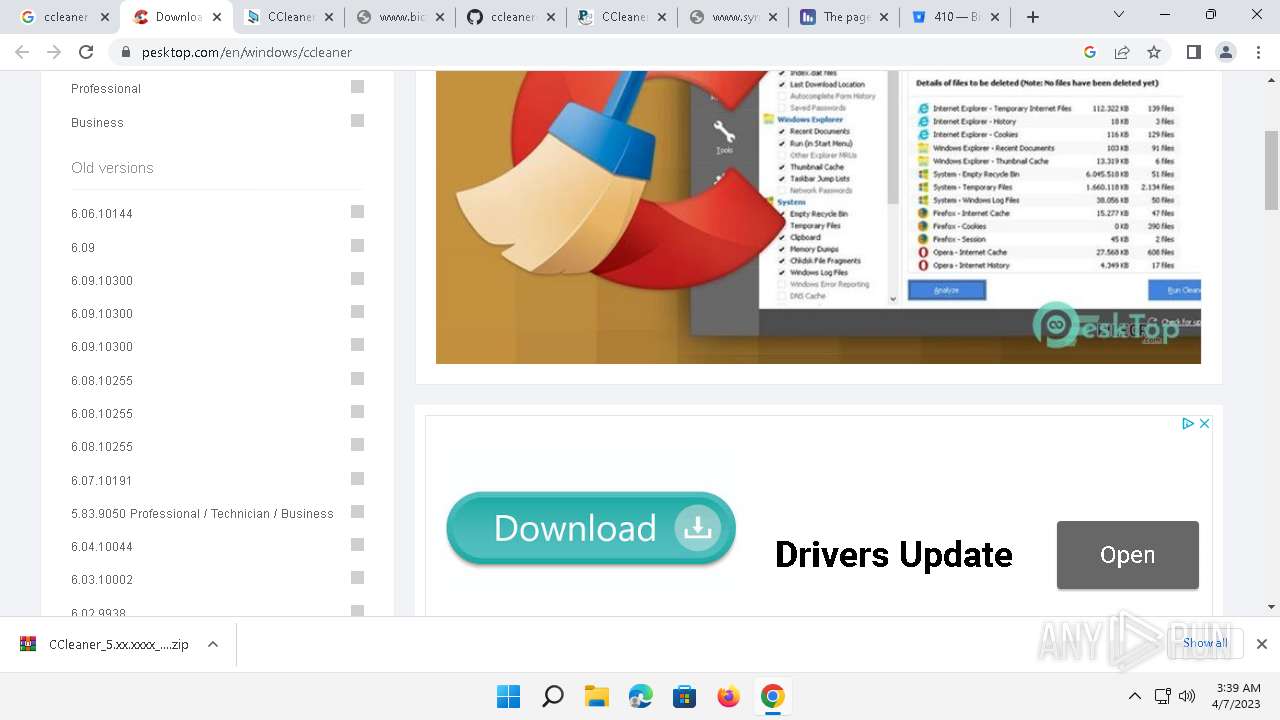Close the www.bic tab
Image resolution: width=1280 pixels, height=720 pixels.
tap(439, 17)
